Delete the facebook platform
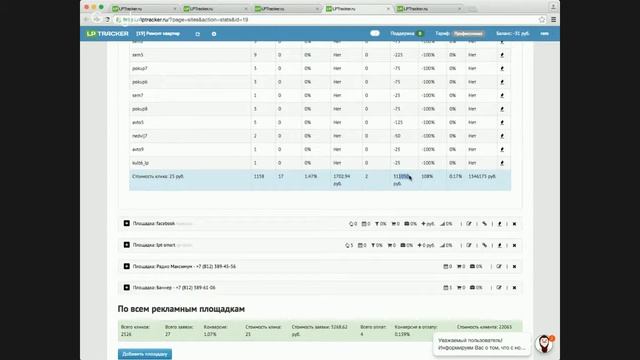The height and width of the screenshot is (360, 640). click(x=514, y=224)
